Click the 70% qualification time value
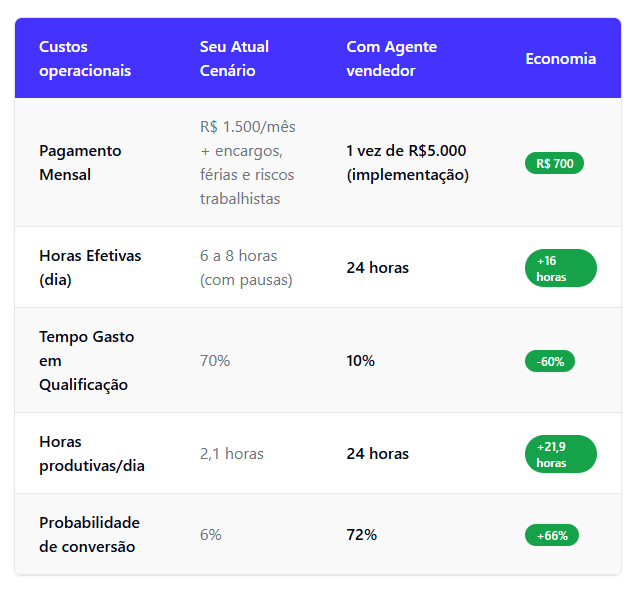Screen dimensions: 633x591 [215, 361]
